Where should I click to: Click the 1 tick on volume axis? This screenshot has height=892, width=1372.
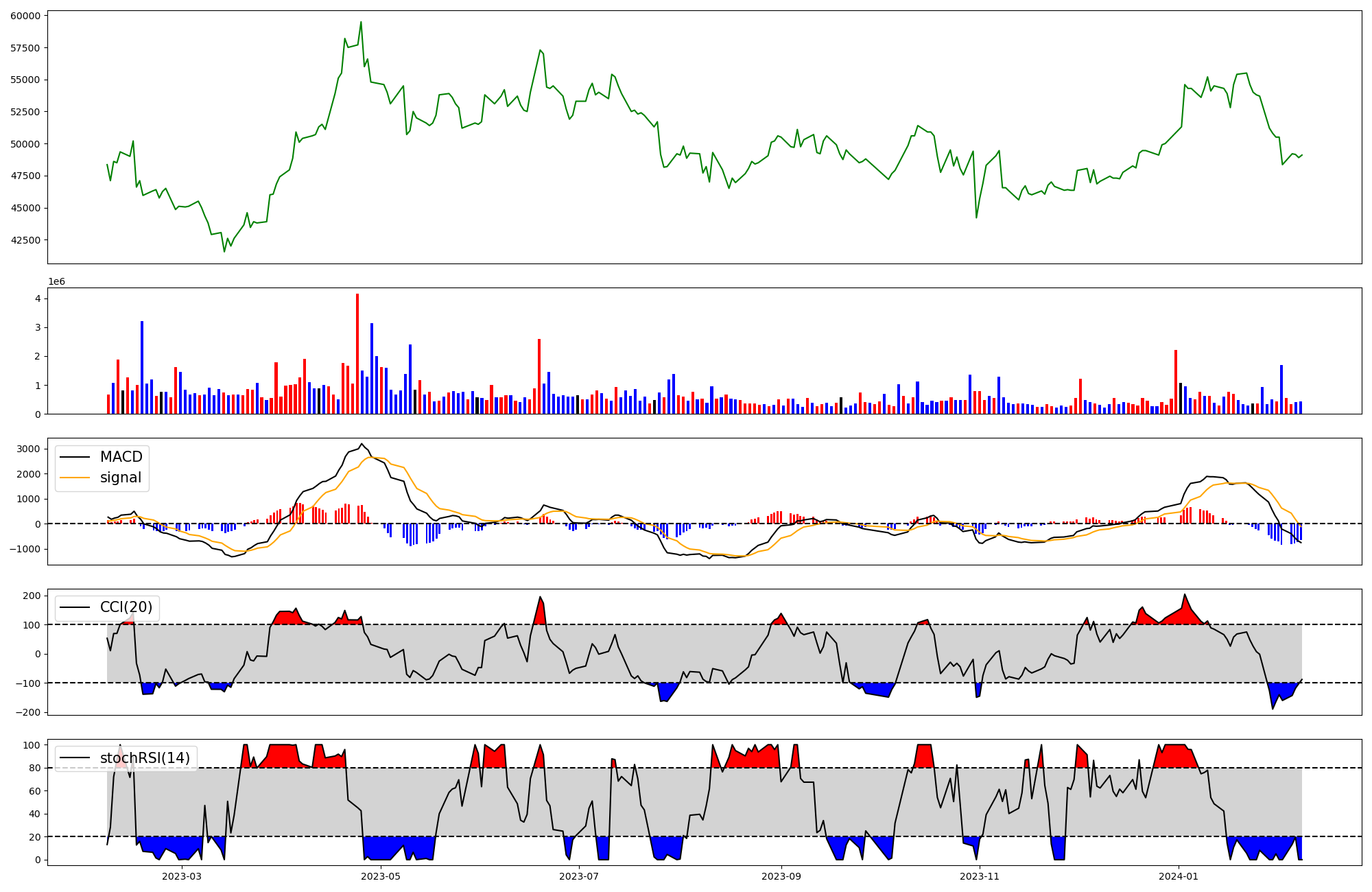pyautogui.click(x=38, y=386)
